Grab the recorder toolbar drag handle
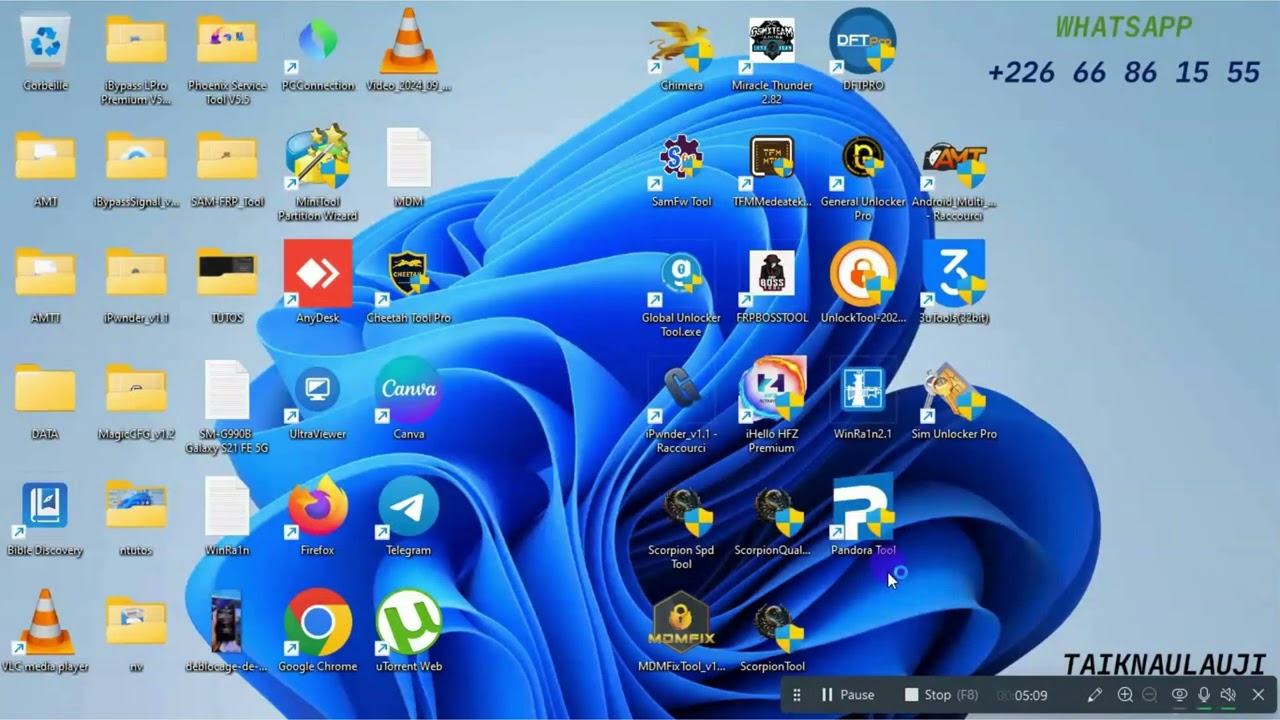This screenshot has height=720, width=1280. click(x=796, y=695)
